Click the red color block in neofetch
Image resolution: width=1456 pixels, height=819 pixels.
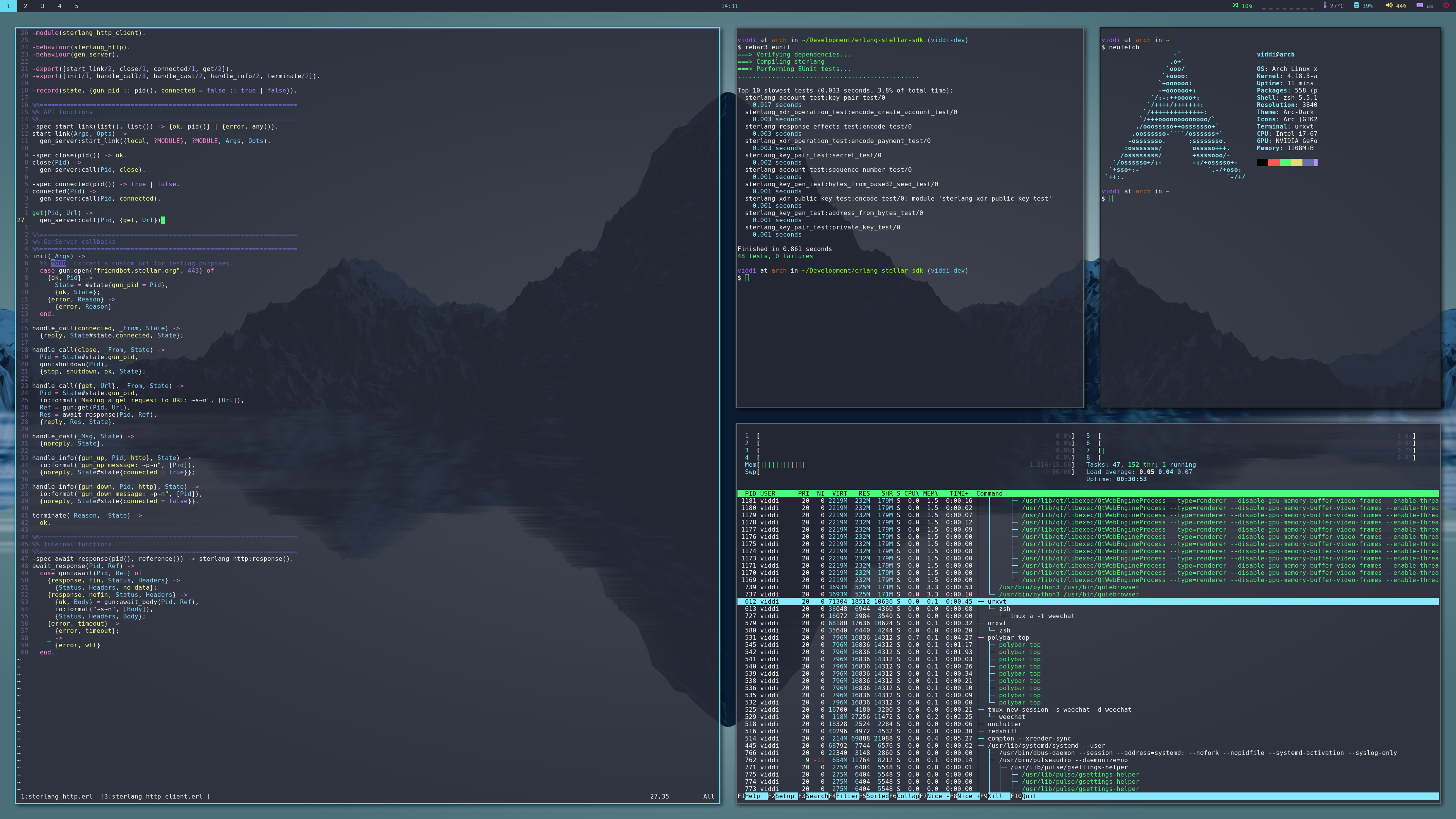point(1274,163)
